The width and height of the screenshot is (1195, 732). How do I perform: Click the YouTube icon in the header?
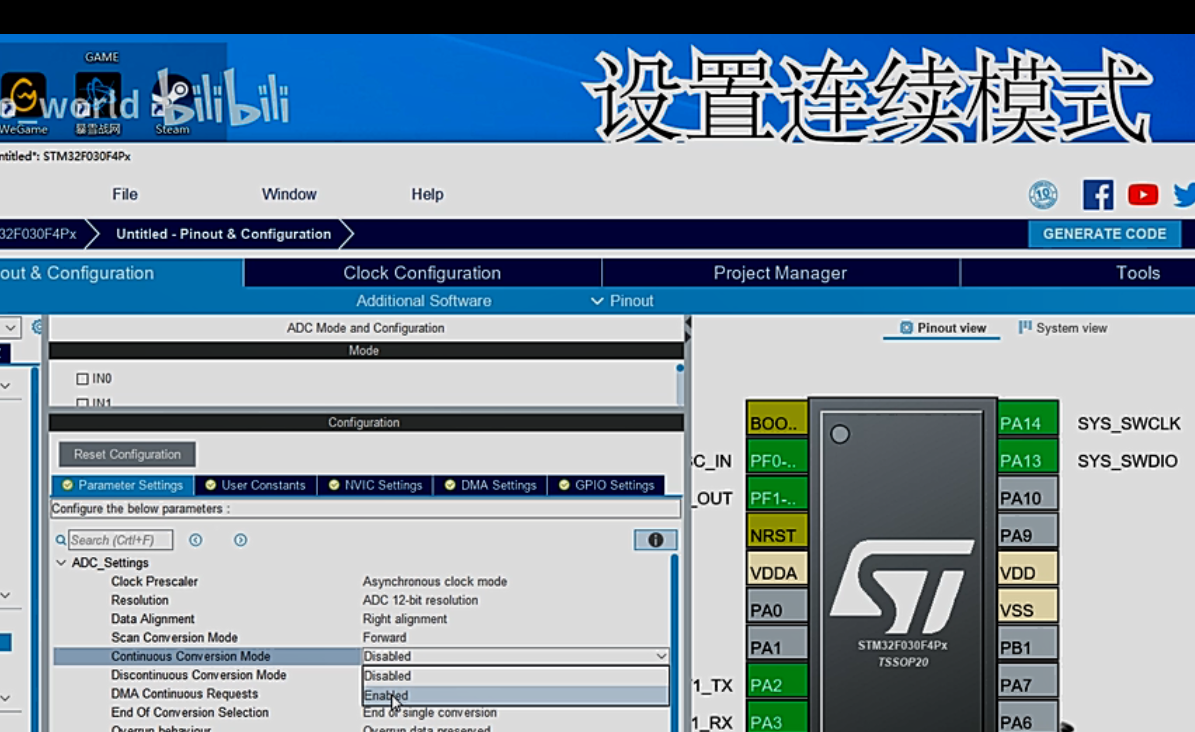click(1142, 193)
